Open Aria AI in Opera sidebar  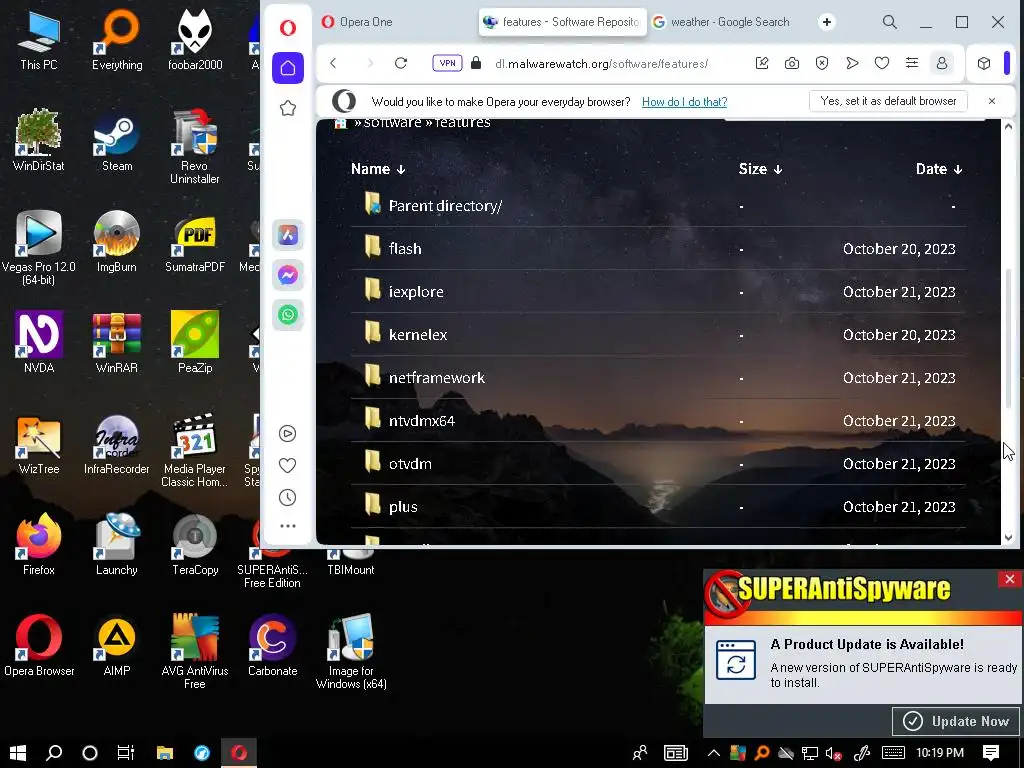288,235
